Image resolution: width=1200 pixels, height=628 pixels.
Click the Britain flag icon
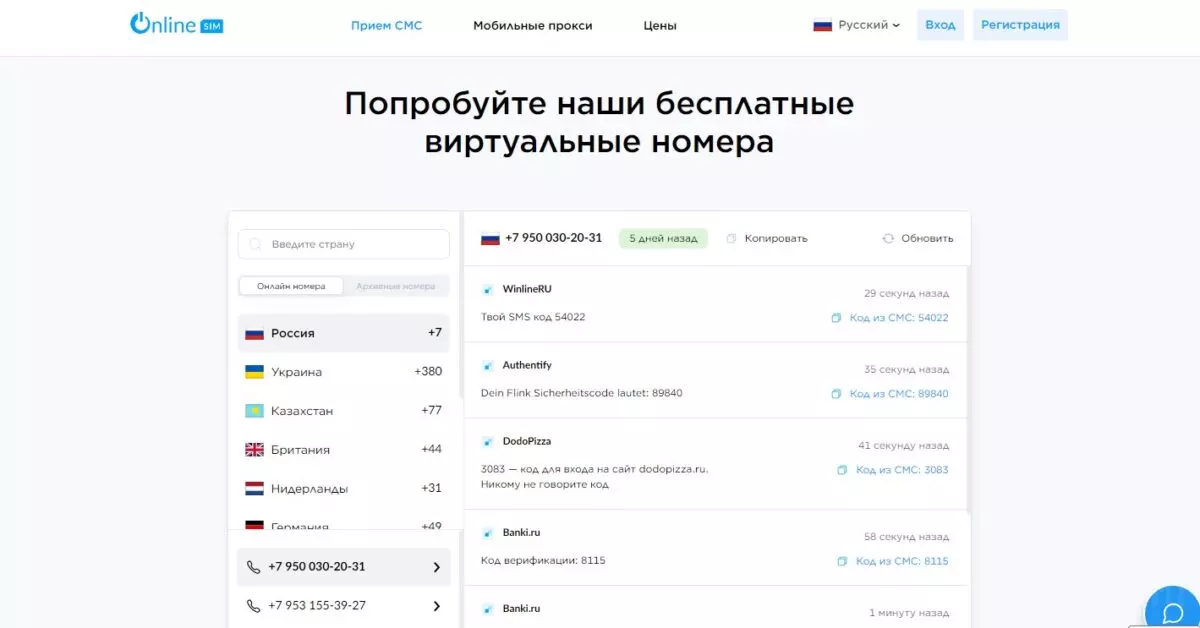click(x=254, y=450)
